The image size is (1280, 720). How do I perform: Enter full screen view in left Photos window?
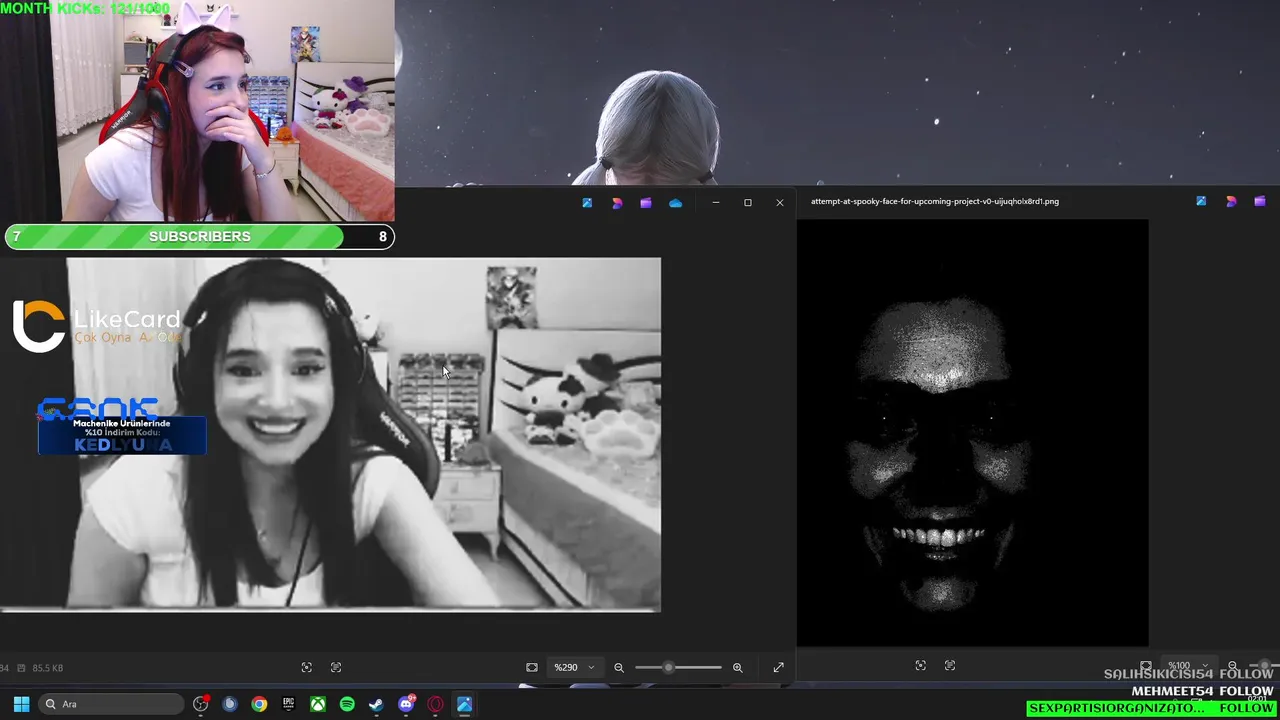coord(778,667)
